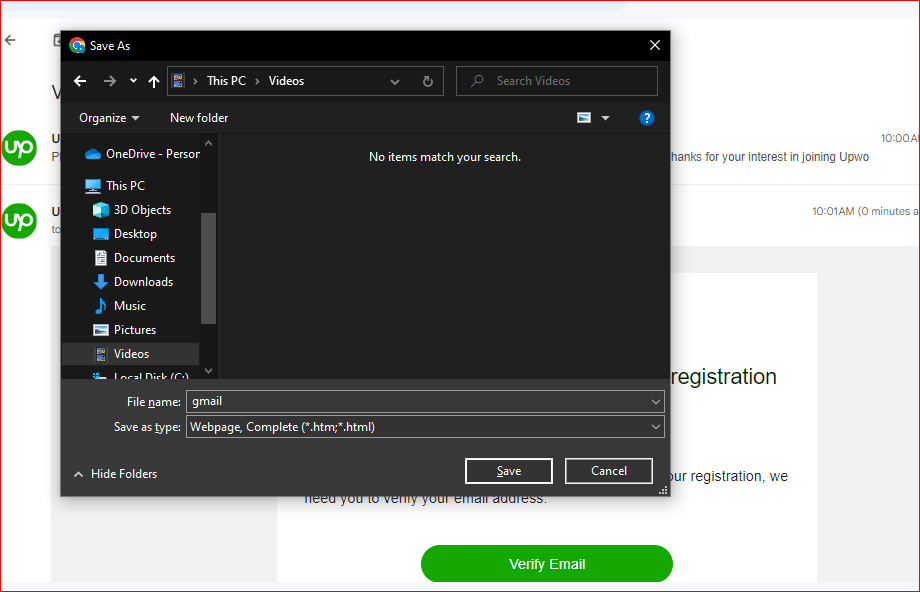Go back in Save As navigation
This screenshot has height=592, width=920.
(x=80, y=81)
